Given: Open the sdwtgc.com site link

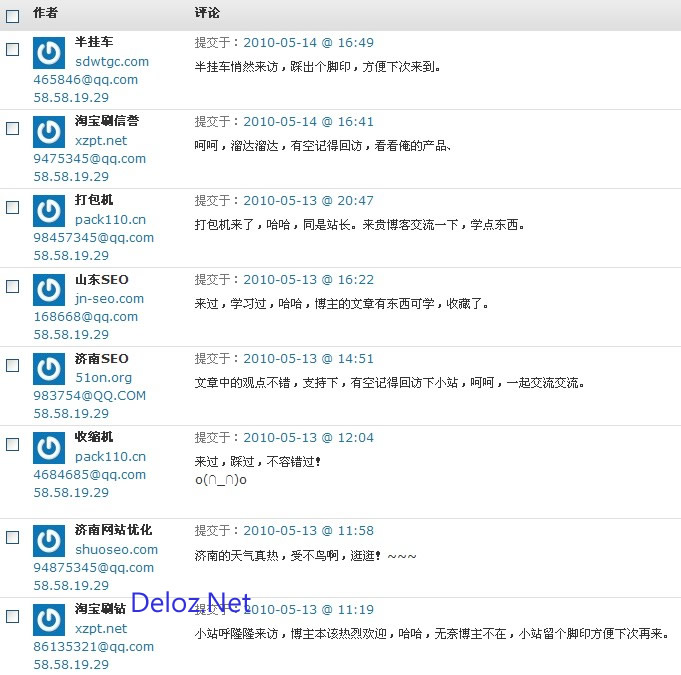Looking at the screenshot, I should coord(112,62).
